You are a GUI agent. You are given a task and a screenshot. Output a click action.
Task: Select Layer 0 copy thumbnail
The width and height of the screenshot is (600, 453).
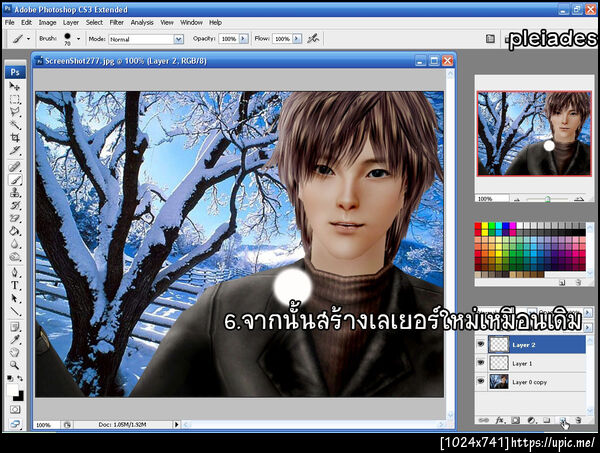[x=499, y=382]
